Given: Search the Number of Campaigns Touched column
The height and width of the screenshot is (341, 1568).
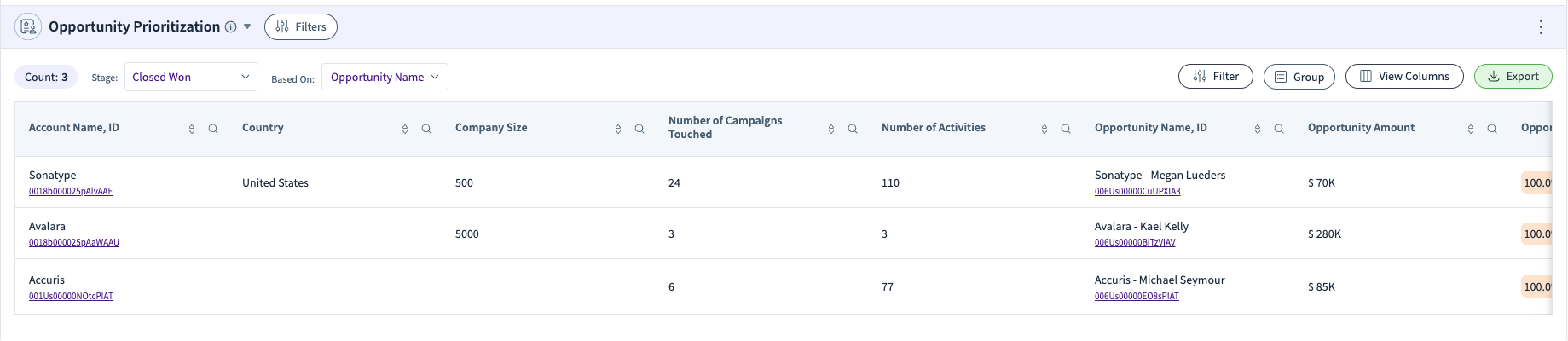Looking at the screenshot, I should (853, 129).
